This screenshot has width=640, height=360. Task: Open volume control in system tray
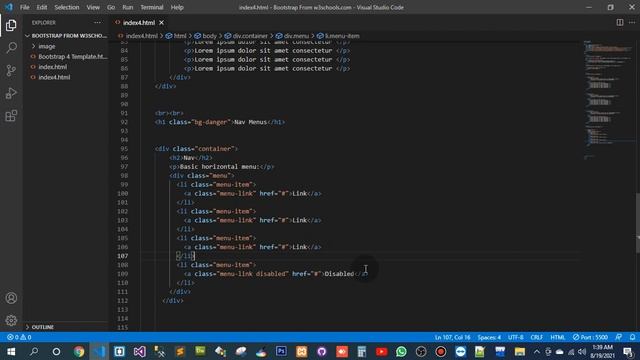point(582,351)
